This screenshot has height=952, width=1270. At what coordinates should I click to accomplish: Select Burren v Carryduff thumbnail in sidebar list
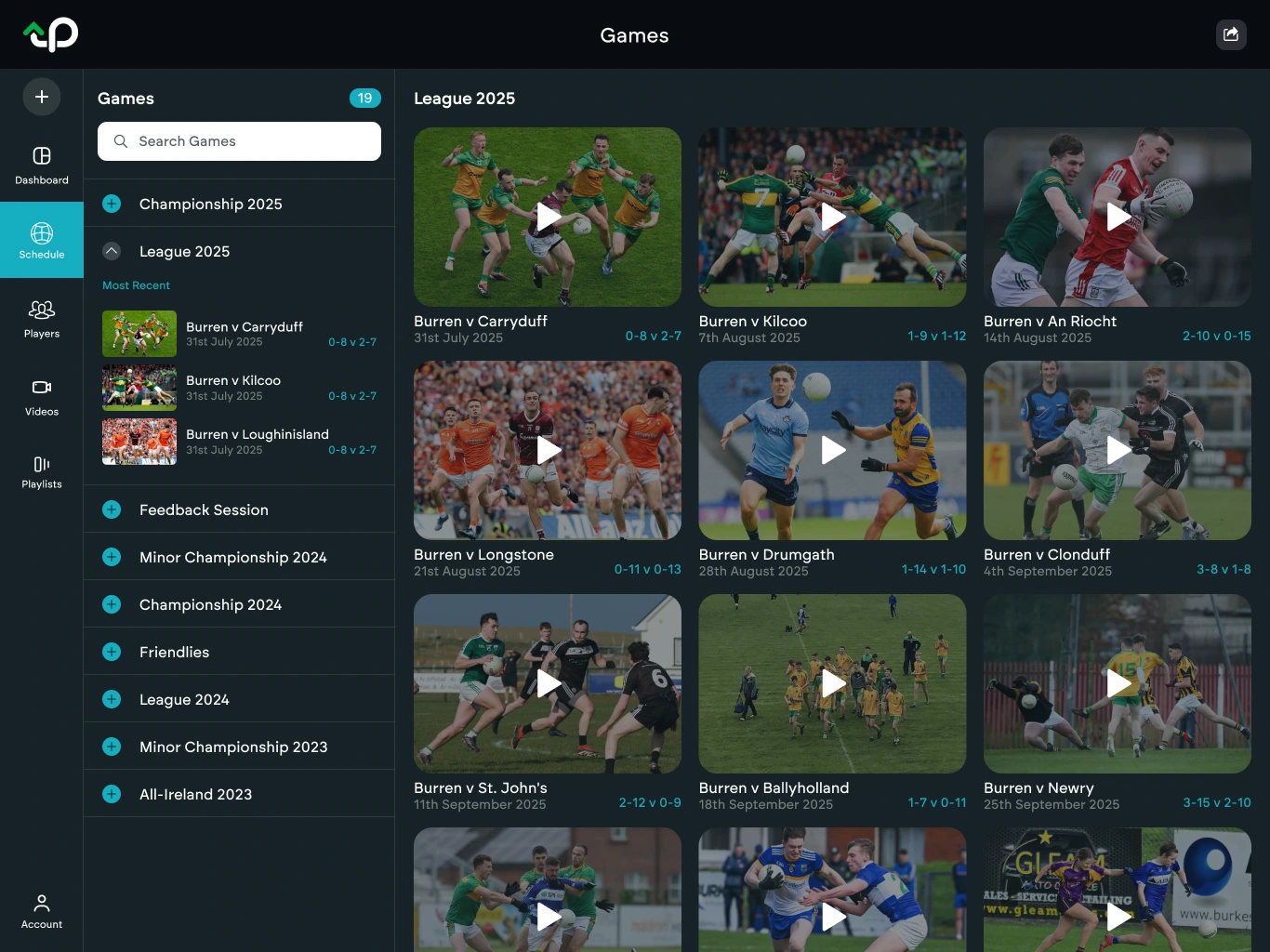pyautogui.click(x=139, y=334)
